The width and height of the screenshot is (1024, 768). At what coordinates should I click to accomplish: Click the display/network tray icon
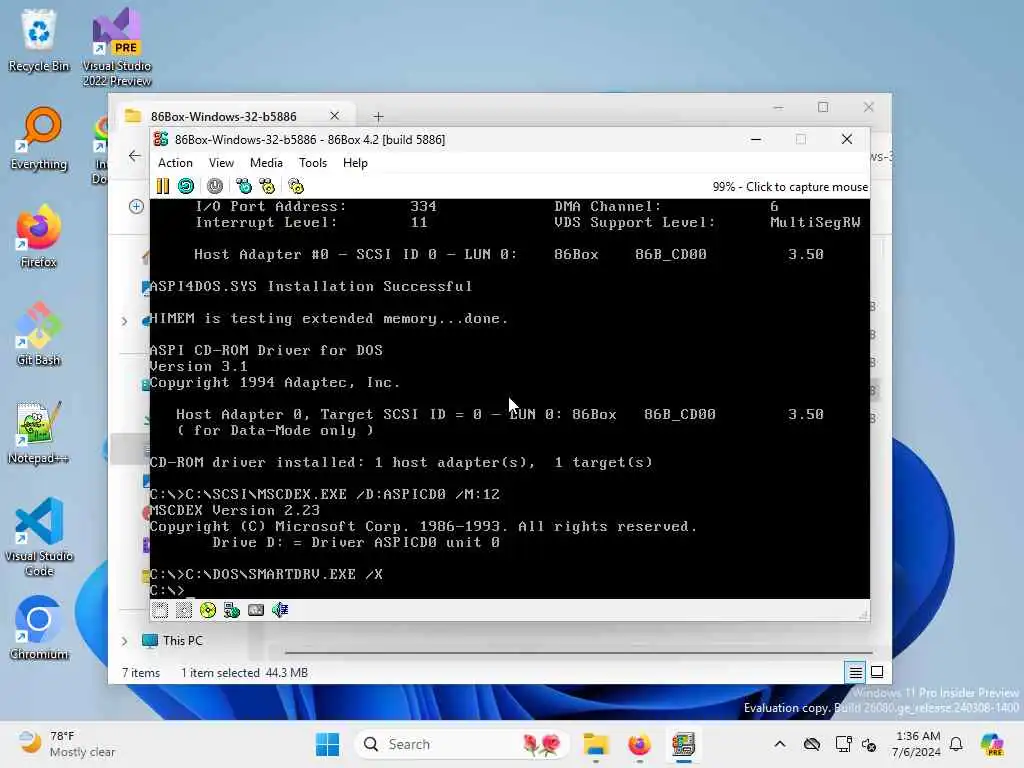[x=843, y=744]
